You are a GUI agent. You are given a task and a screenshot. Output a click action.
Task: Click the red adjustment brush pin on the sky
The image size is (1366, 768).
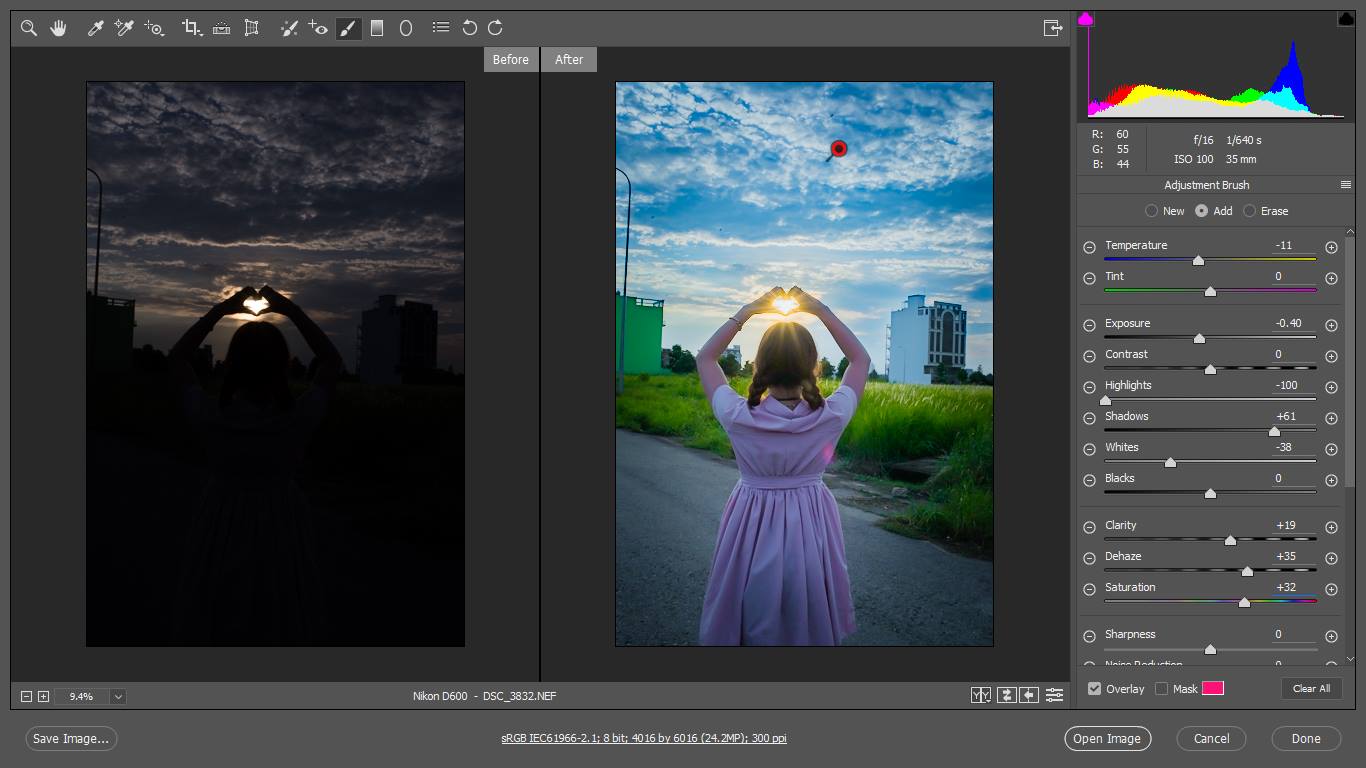[839, 149]
